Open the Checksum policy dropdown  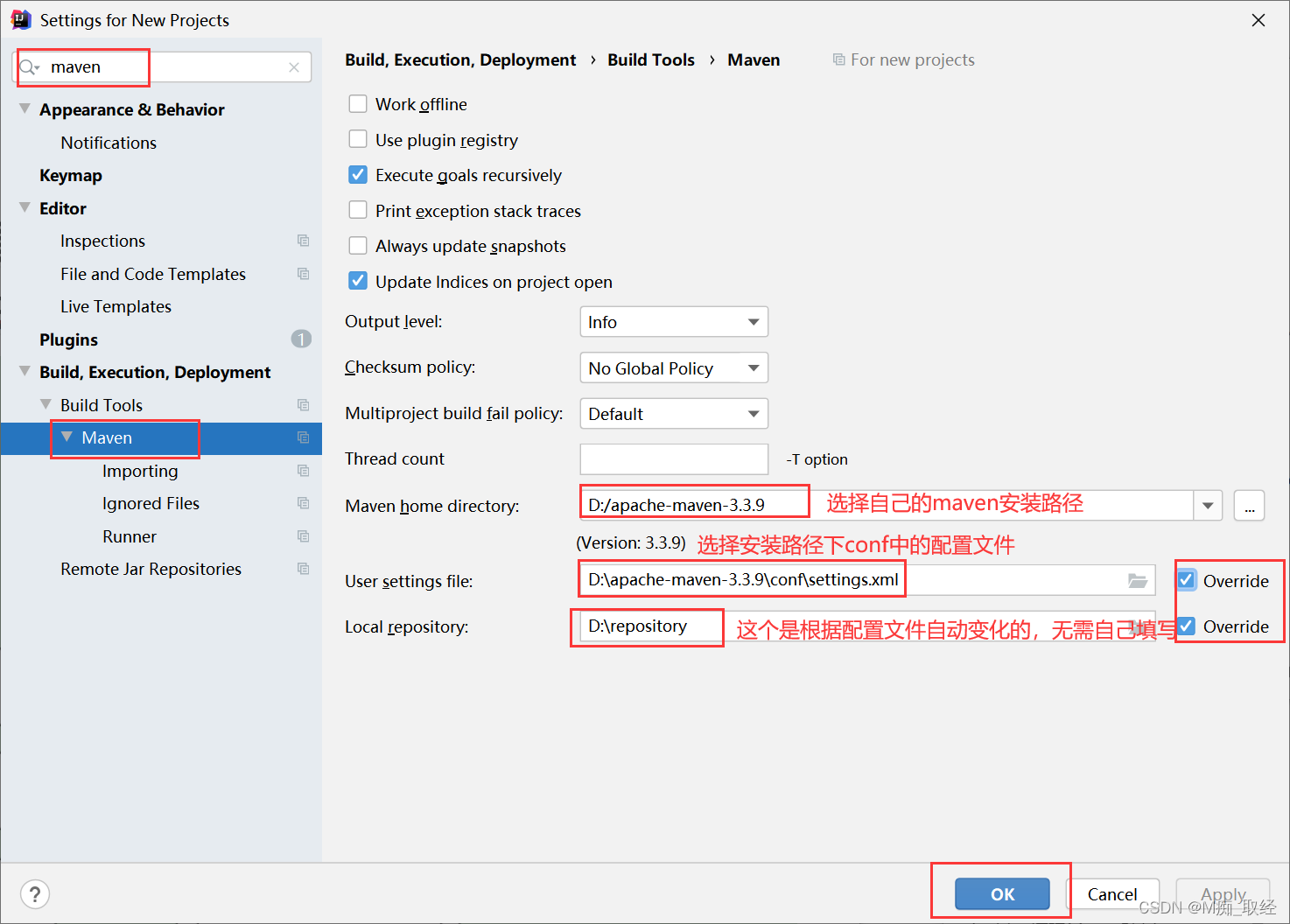tap(674, 367)
